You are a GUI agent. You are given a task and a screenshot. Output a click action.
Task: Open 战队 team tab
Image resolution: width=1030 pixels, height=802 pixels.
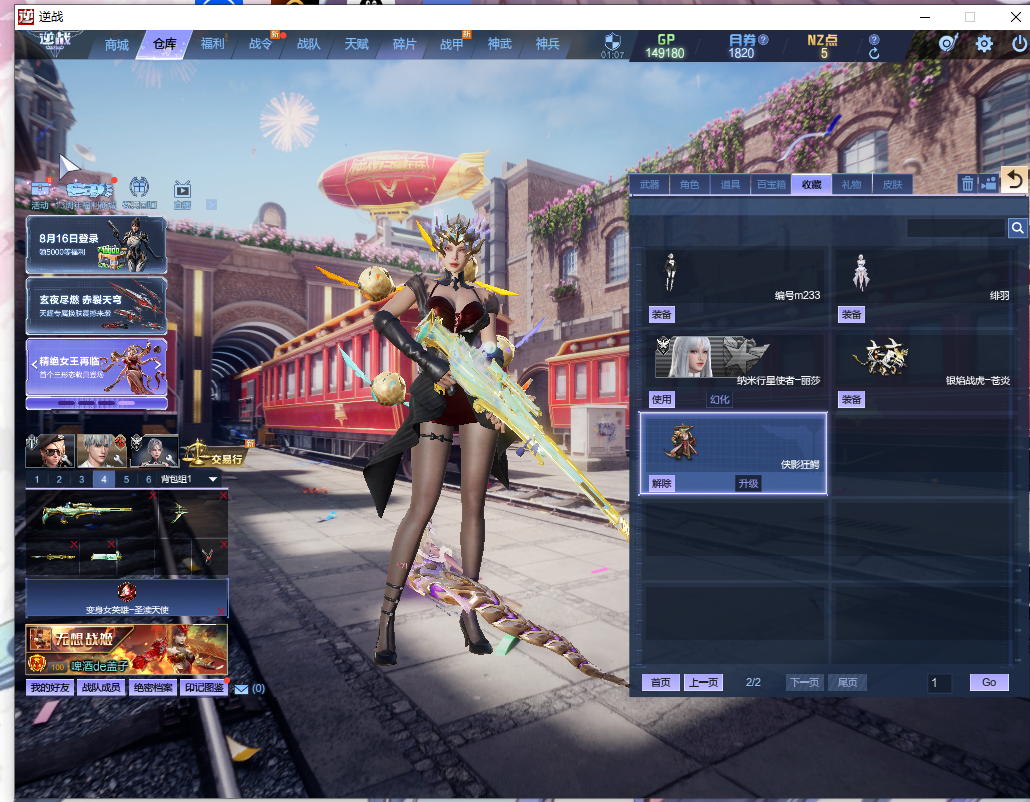[308, 44]
